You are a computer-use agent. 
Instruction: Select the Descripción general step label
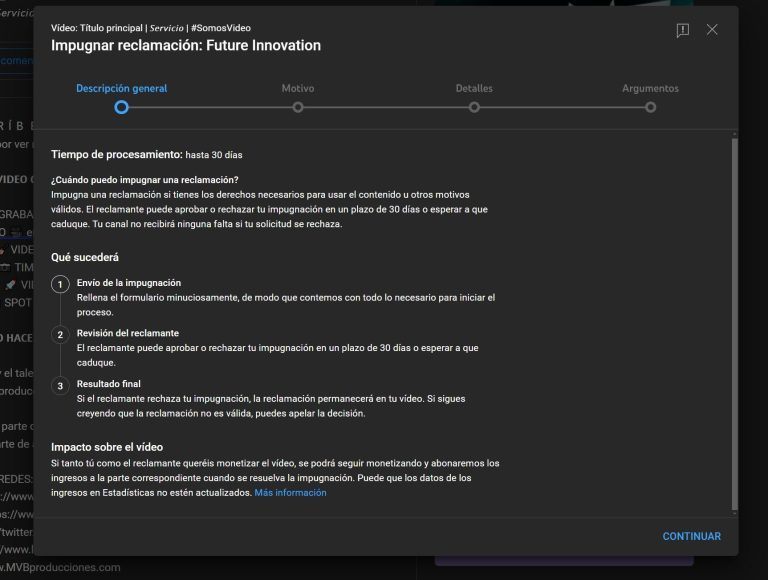[121, 89]
